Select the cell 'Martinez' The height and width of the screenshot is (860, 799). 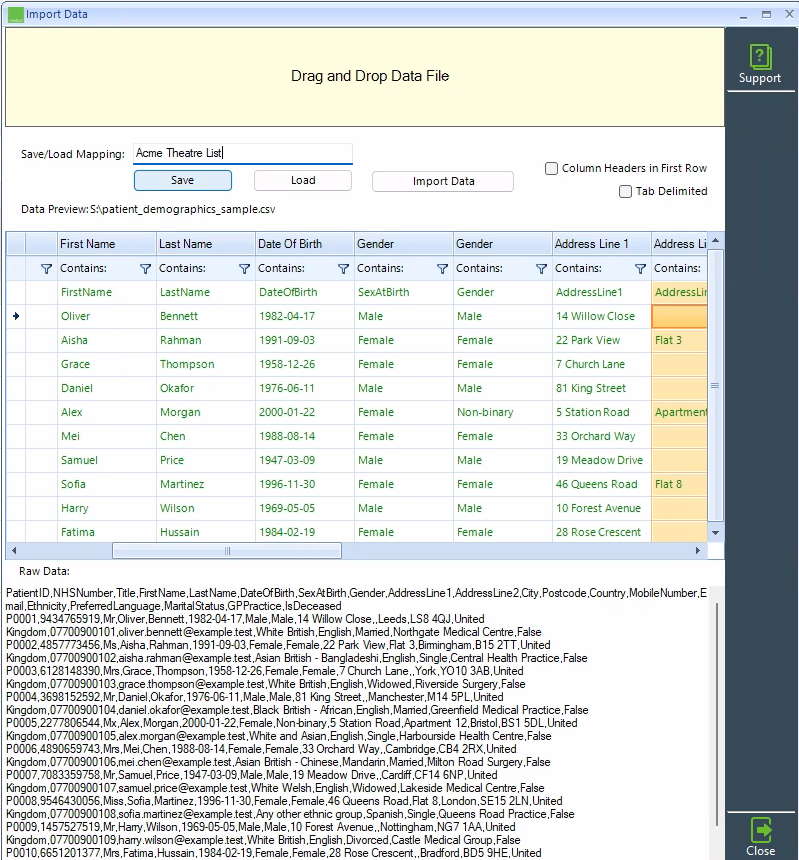click(206, 484)
